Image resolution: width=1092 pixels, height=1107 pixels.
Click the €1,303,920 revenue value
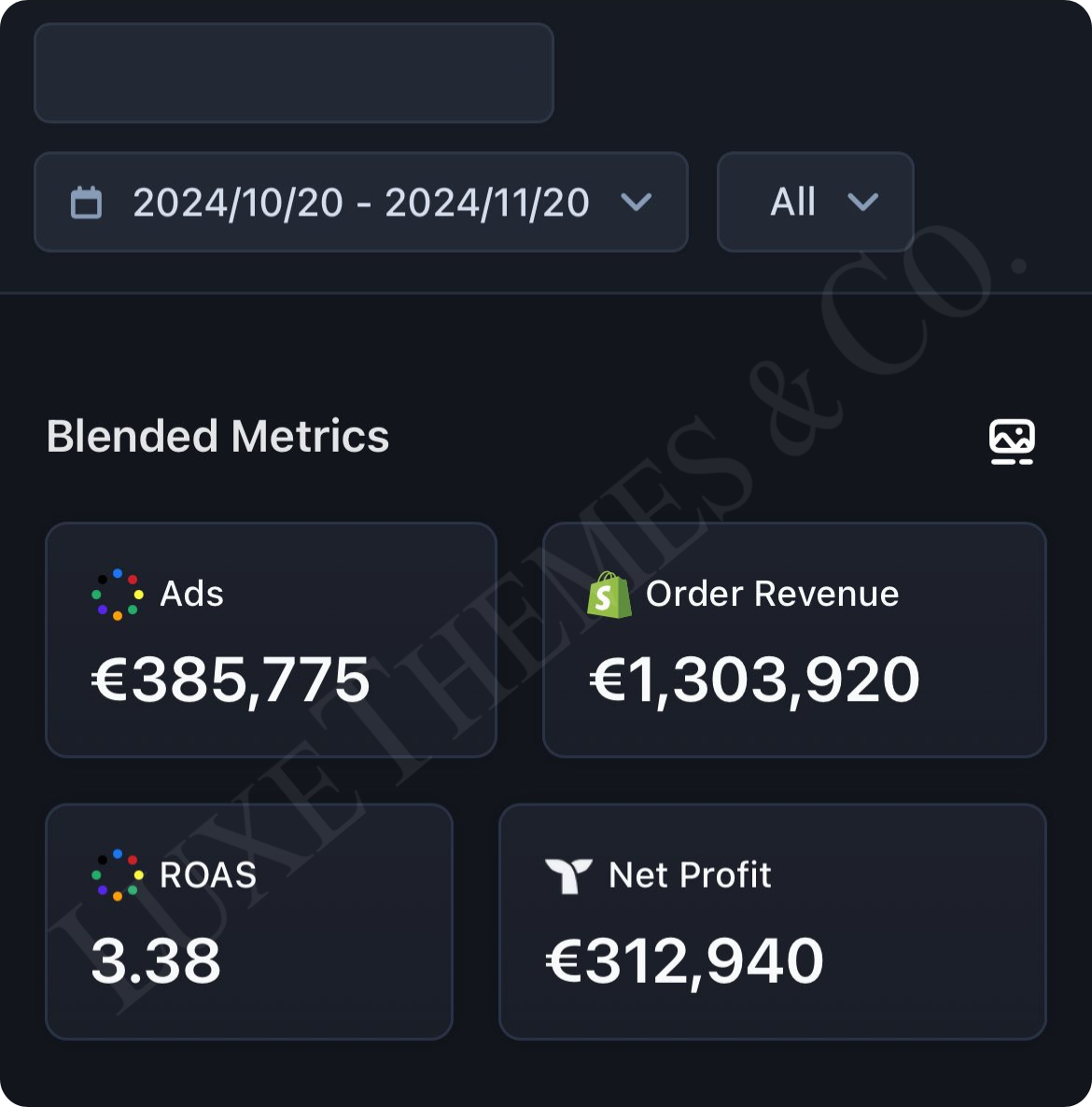pos(754,680)
